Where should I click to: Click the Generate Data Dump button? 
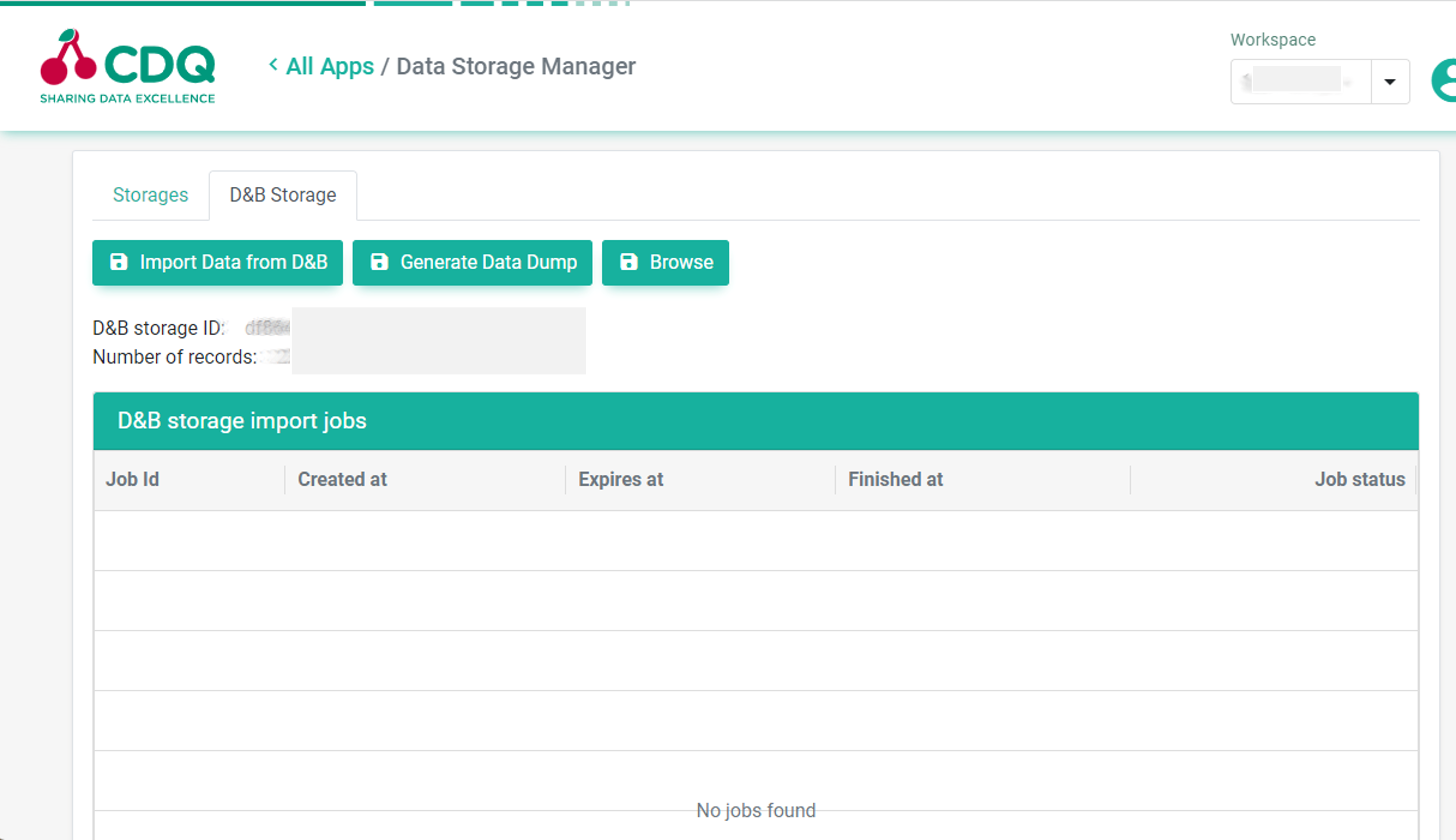tap(472, 262)
